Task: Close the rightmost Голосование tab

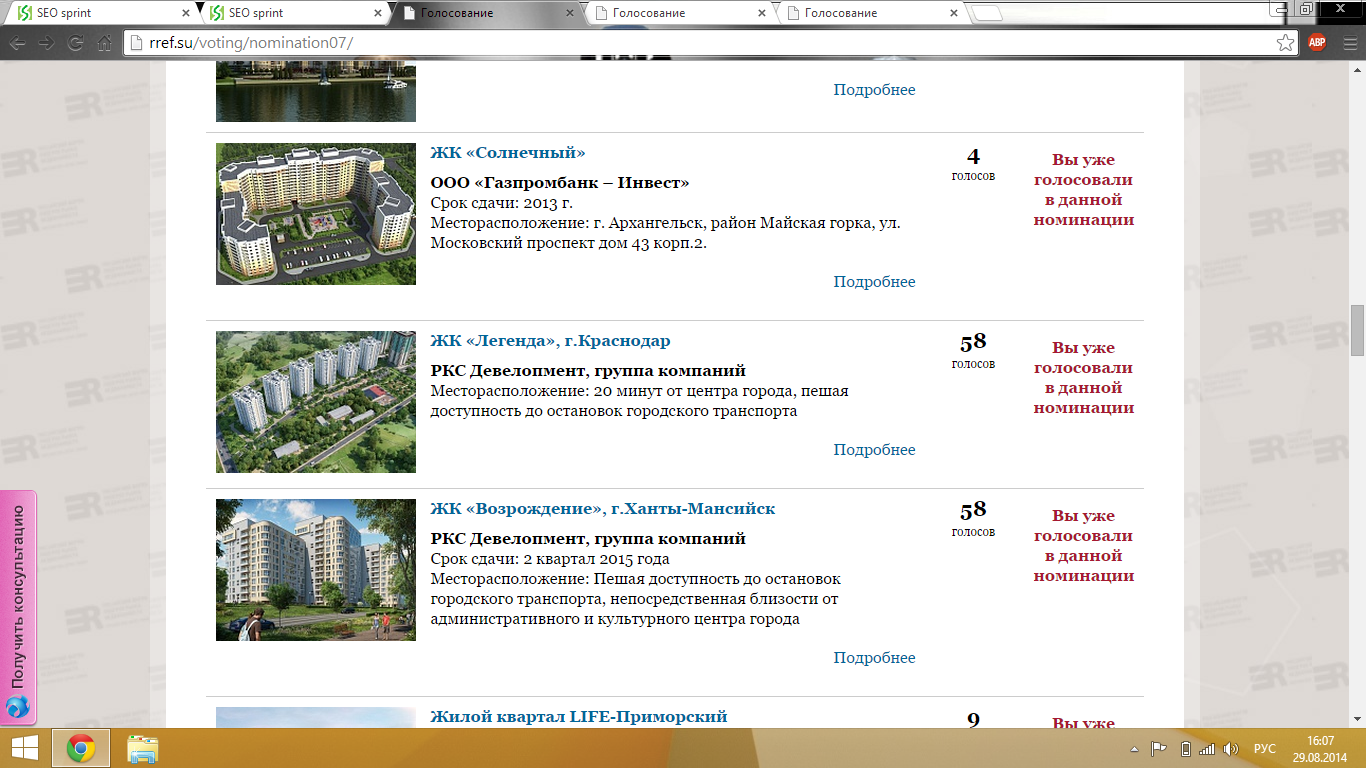Action: tap(954, 13)
